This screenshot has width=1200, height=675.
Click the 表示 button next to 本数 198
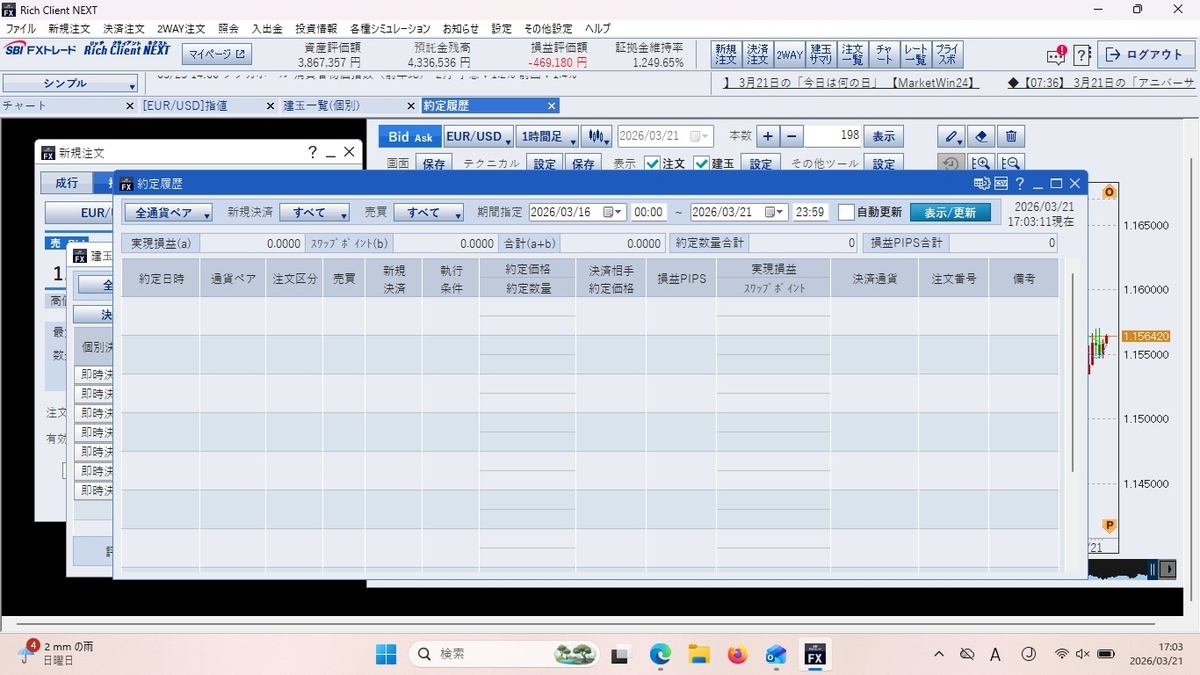884,136
